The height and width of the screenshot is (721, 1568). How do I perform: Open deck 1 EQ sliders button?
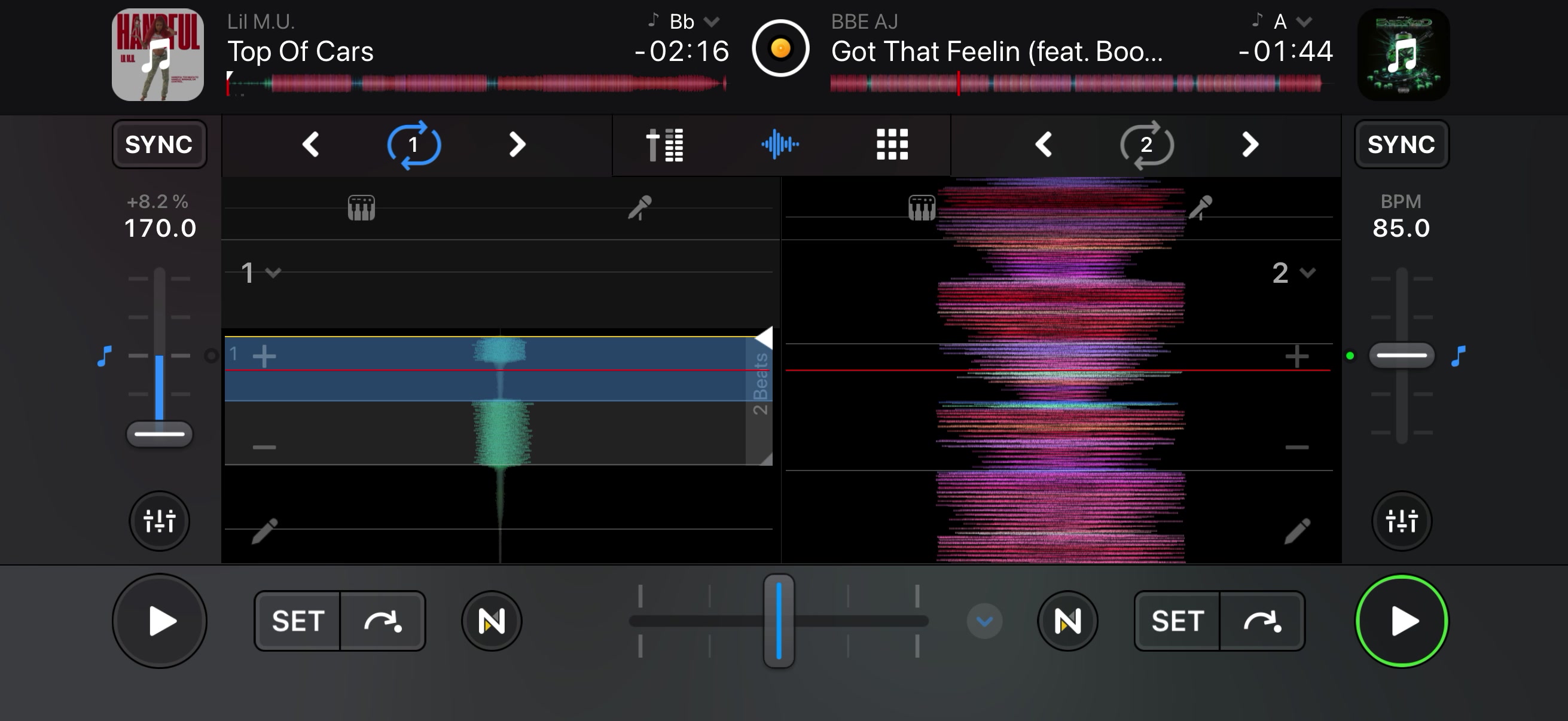(x=160, y=521)
